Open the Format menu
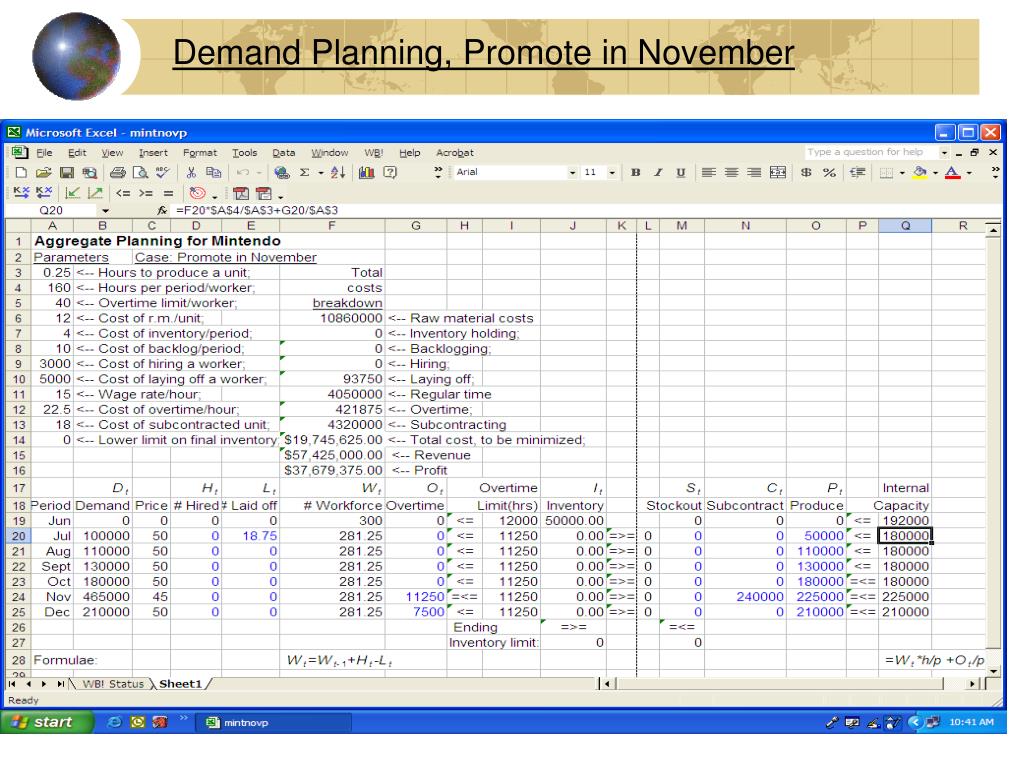 coord(200,153)
